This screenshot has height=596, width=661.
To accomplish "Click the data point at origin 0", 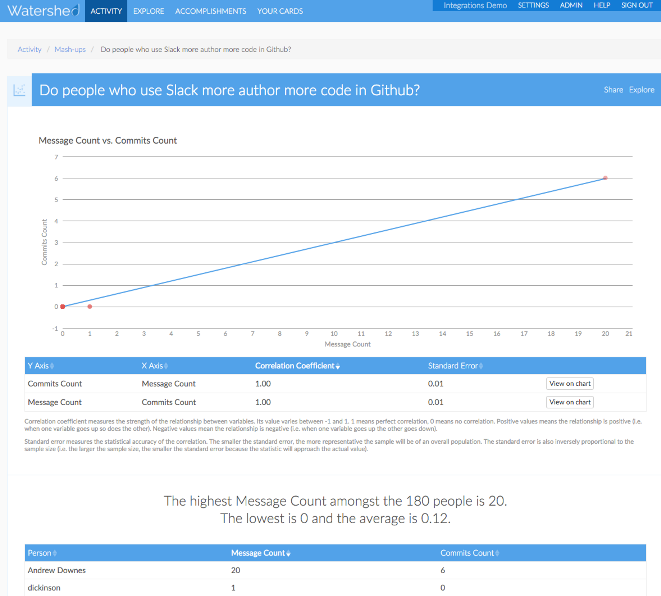I will (x=62, y=306).
